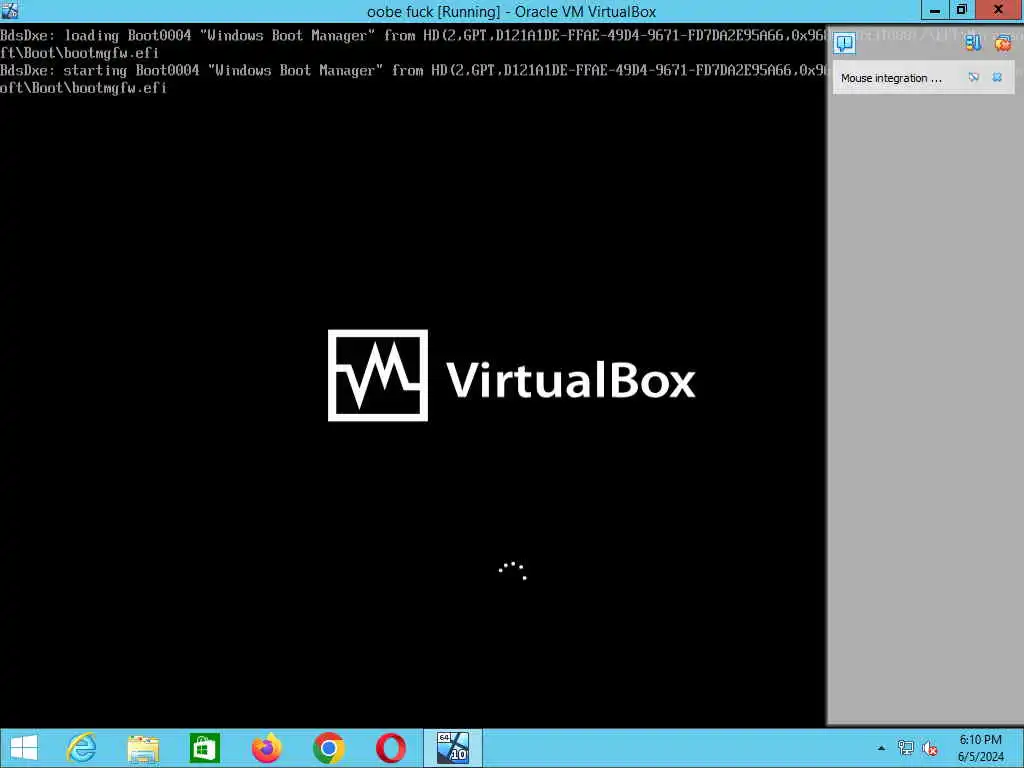Open the VirtualBox window system menu icon
The image size is (1024, 768).
(10, 10)
